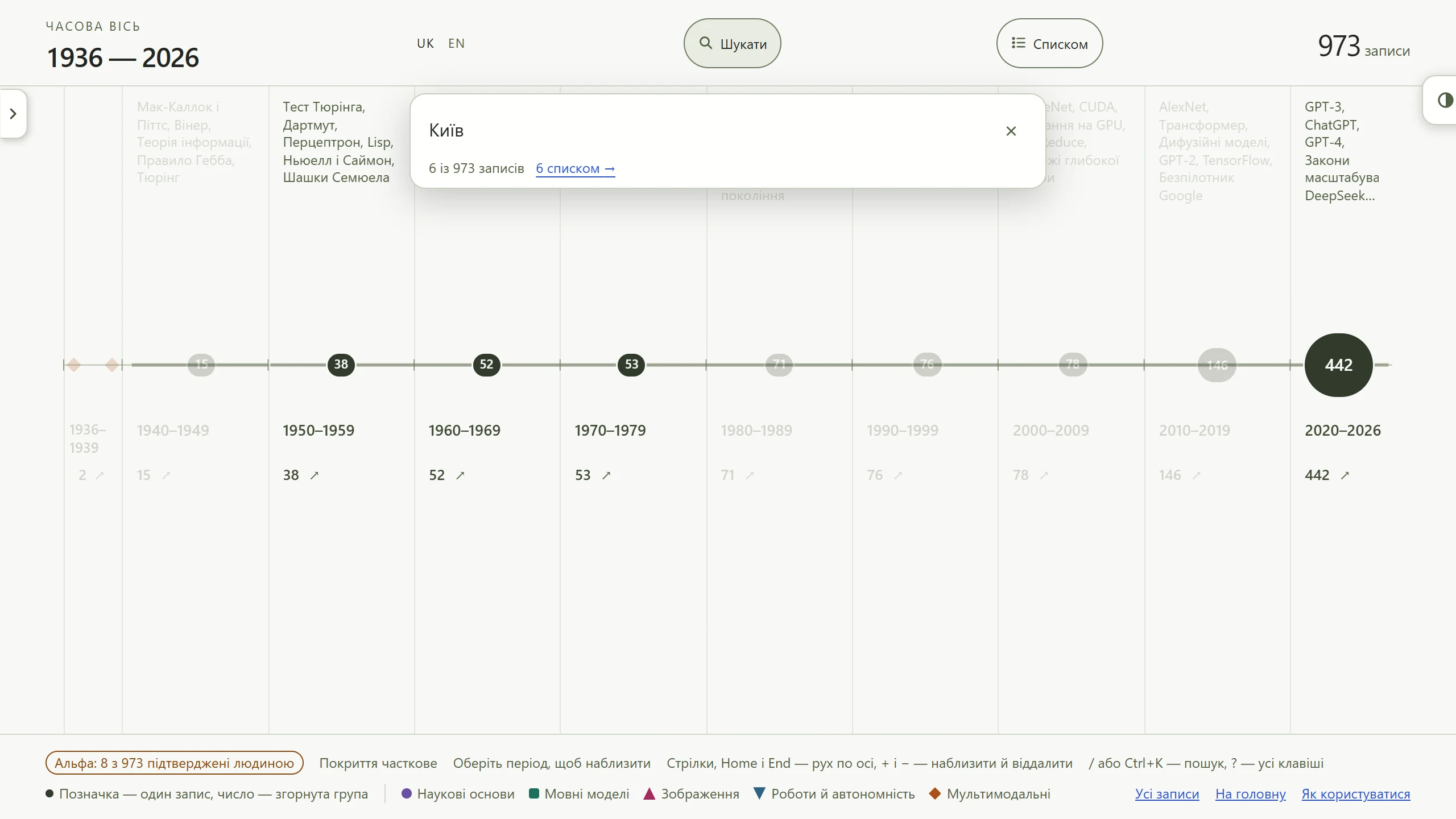Close the Київ popup
1456x819 pixels.
click(1011, 131)
